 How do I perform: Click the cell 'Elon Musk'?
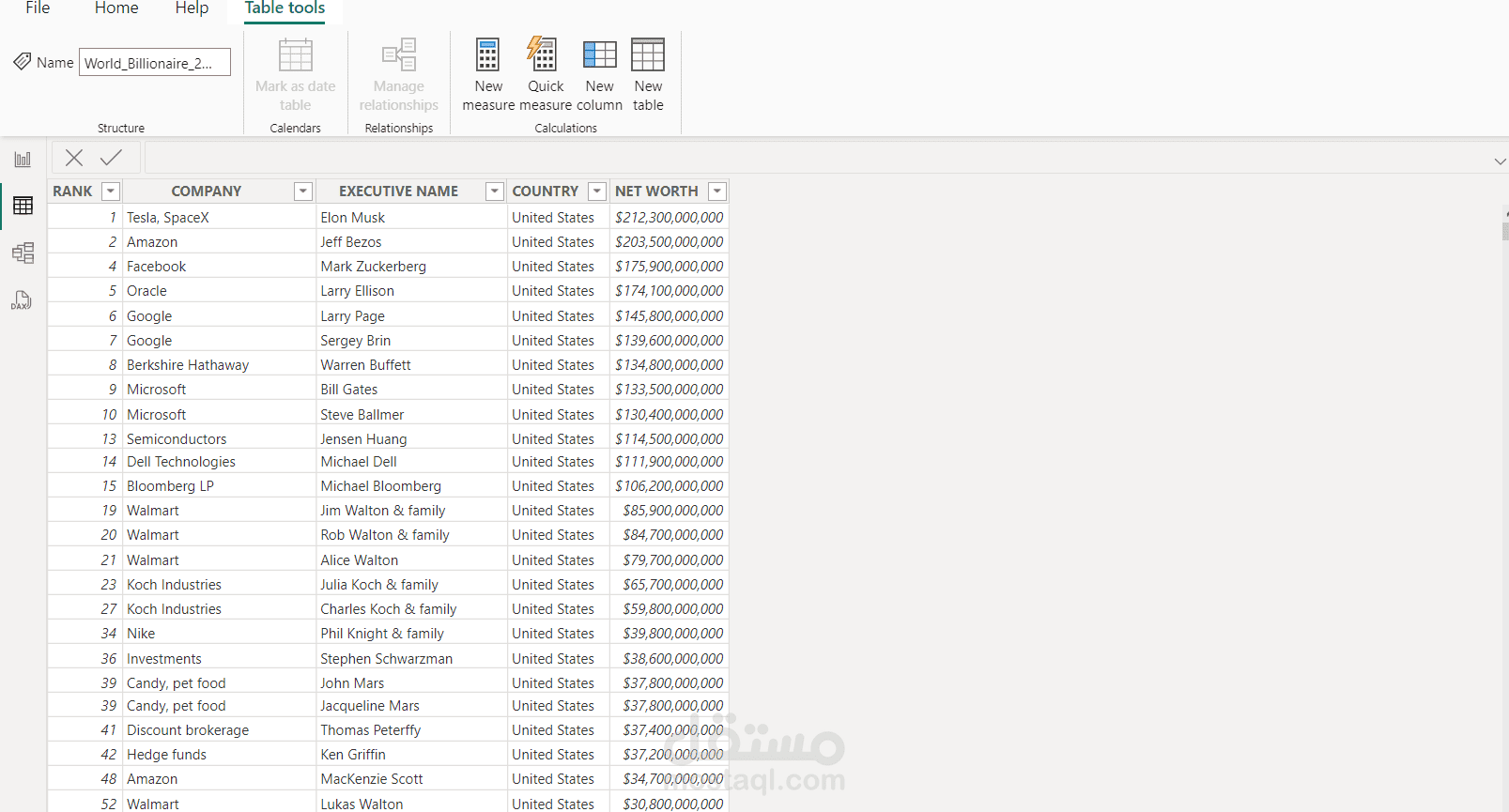pyautogui.click(x=411, y=218)
